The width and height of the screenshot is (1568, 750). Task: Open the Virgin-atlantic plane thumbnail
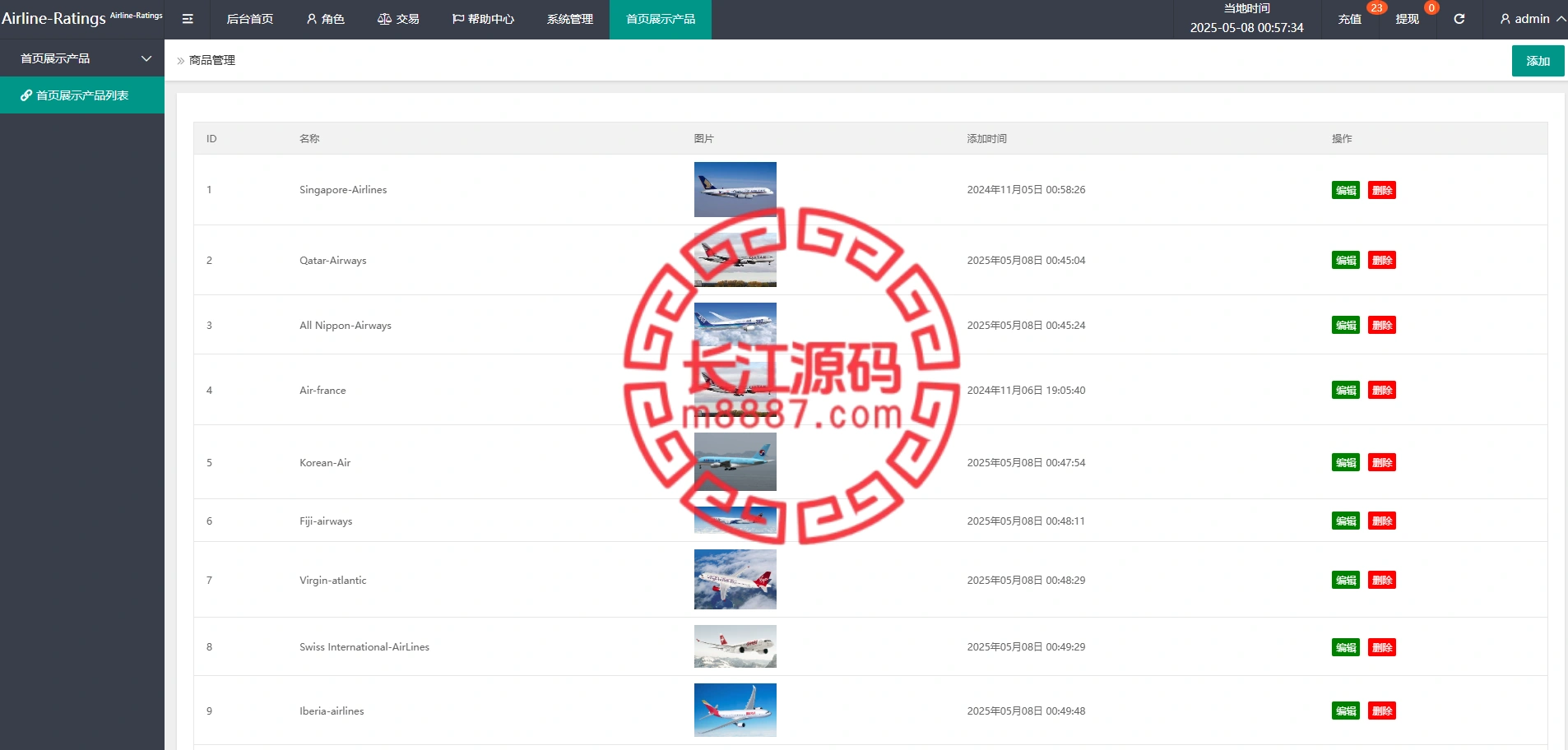pyautogui.click(x=735, y=579)
